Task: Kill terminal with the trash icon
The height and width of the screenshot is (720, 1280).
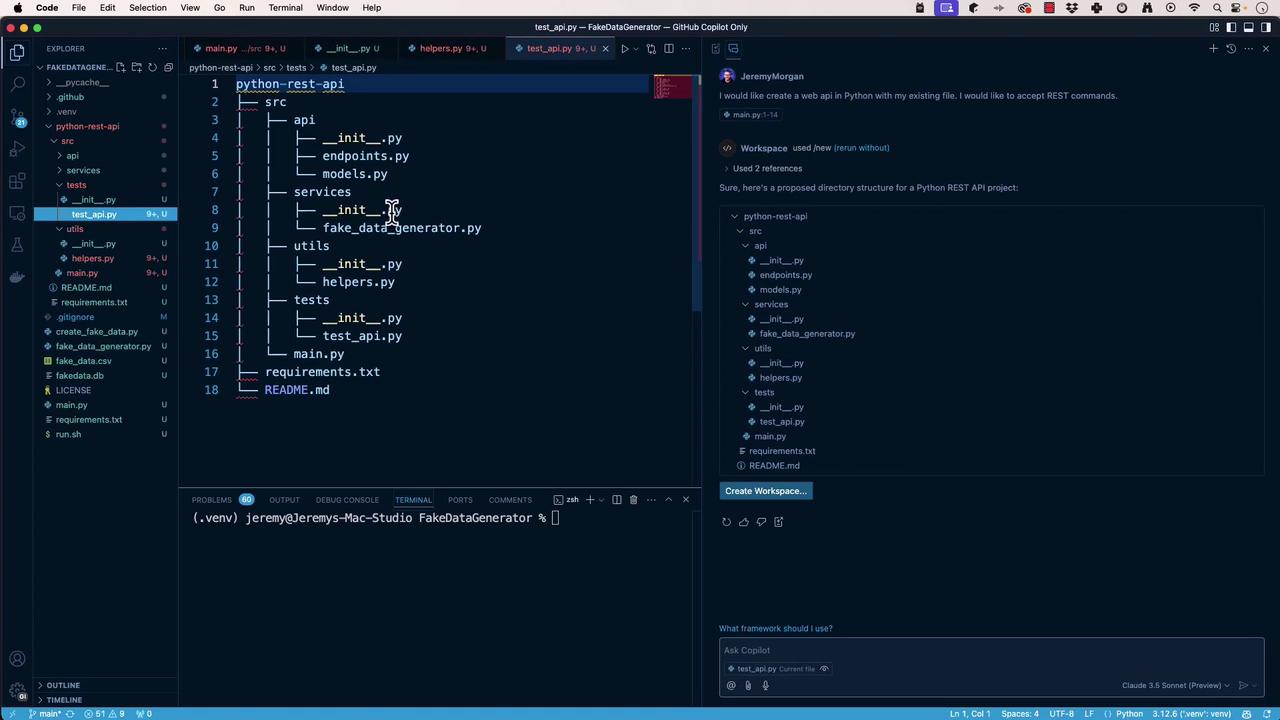Action: (633, 500)
